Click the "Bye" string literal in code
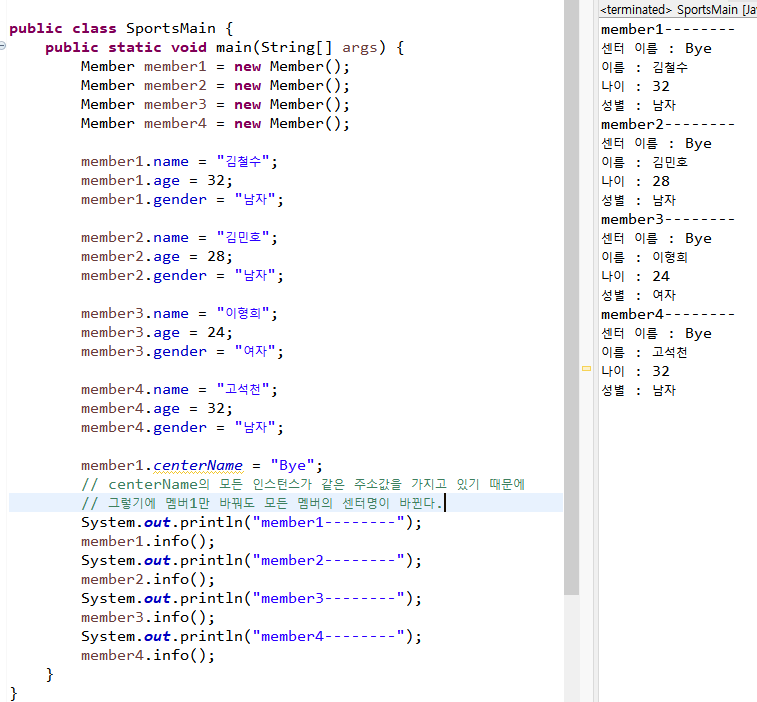The image size is (757, 702). tap(293, 465)
